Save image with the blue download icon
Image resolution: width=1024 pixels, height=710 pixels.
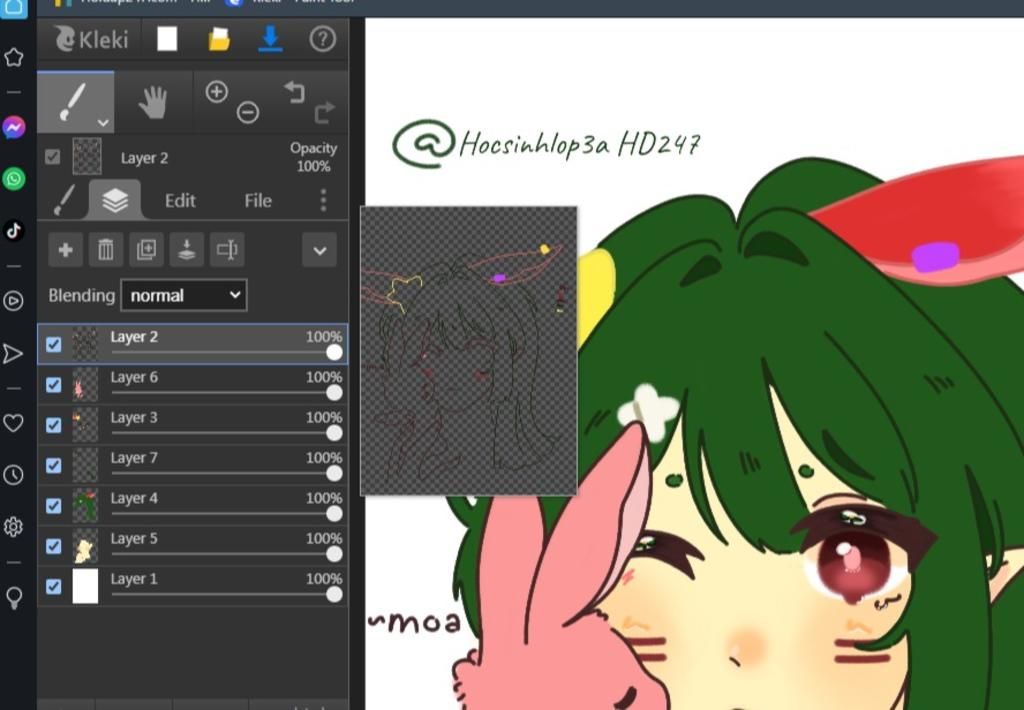tap(270, 39)
